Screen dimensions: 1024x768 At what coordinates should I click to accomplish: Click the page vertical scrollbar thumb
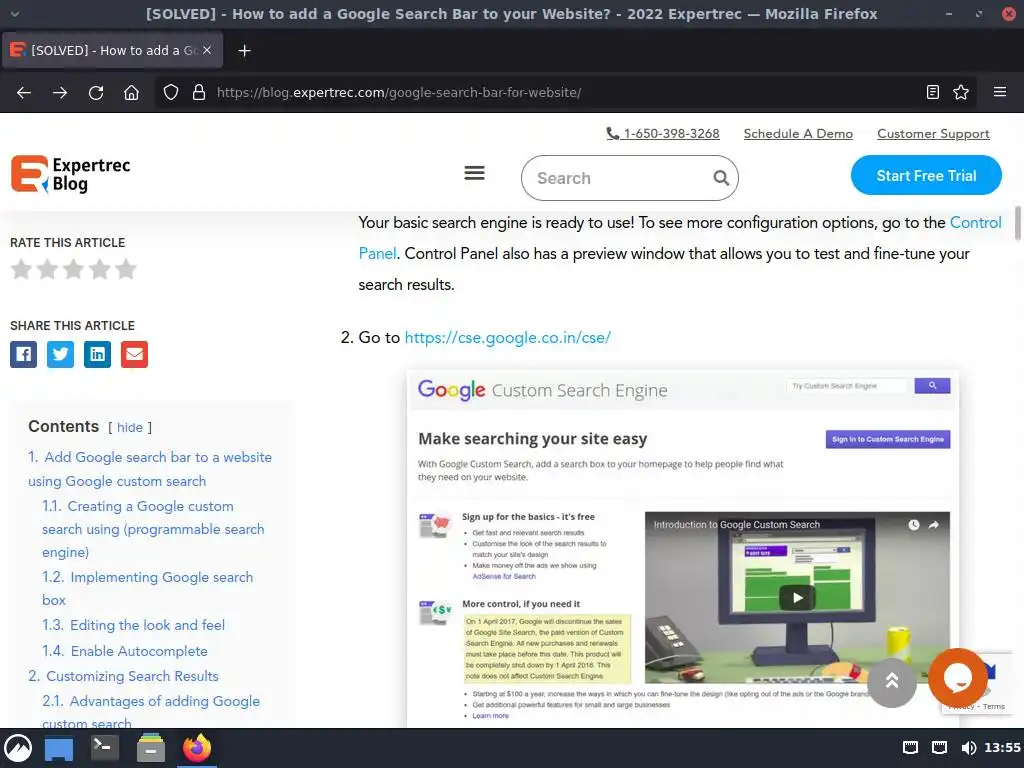click(1017, 224)
